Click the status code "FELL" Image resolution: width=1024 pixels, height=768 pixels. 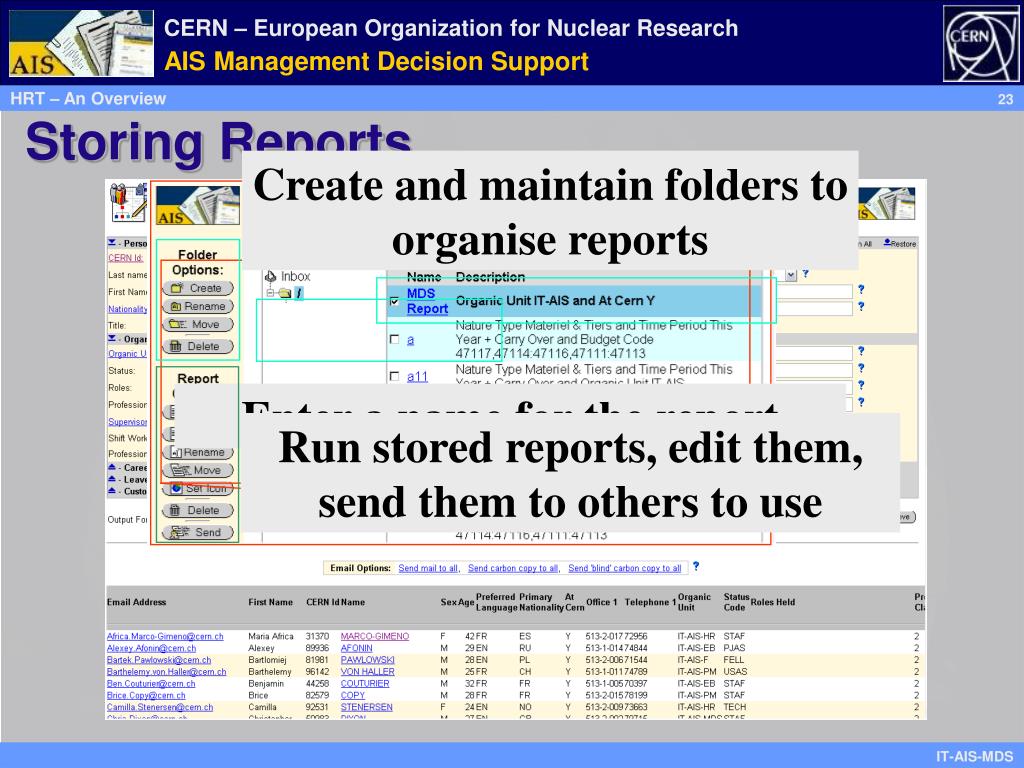(733, 660)
